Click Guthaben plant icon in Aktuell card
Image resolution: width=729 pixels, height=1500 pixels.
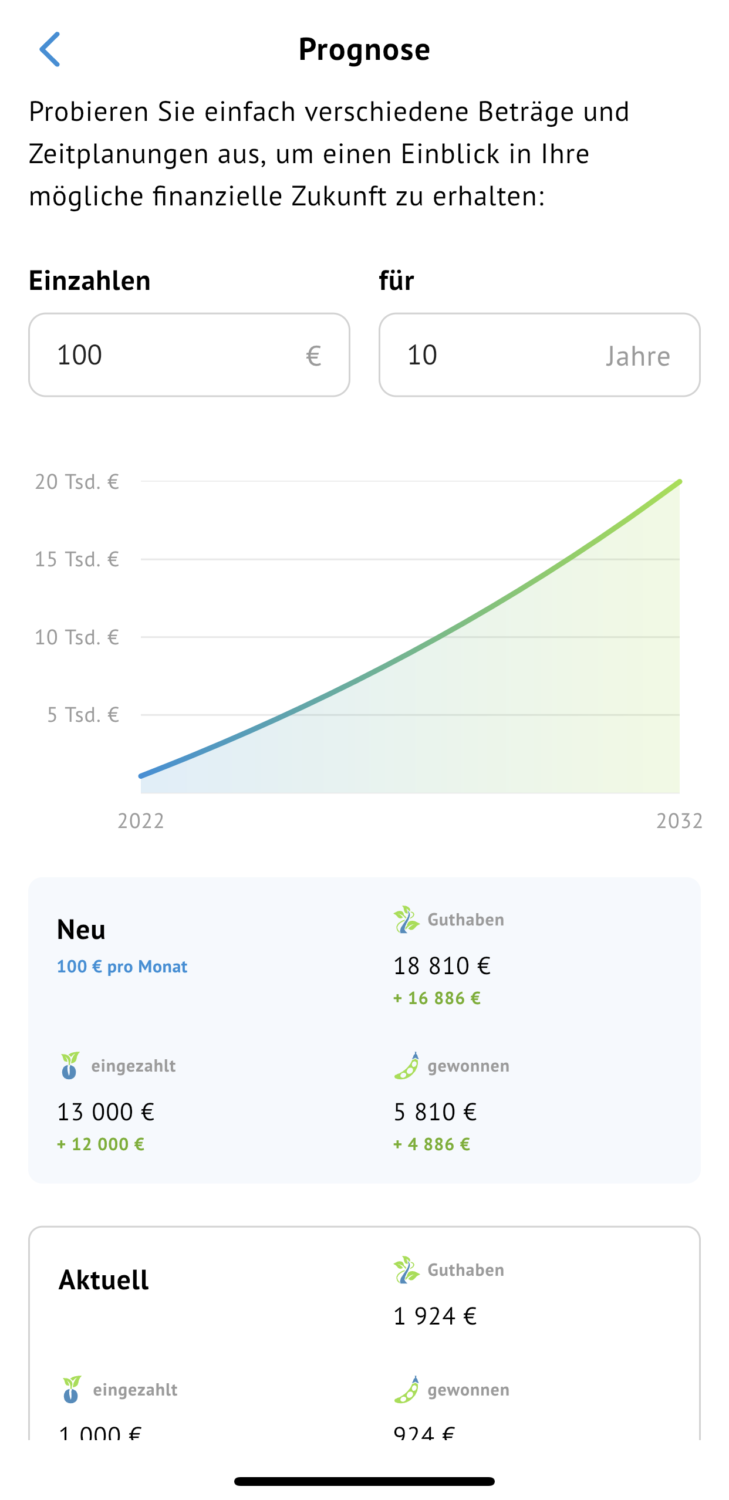(406, 1270)
